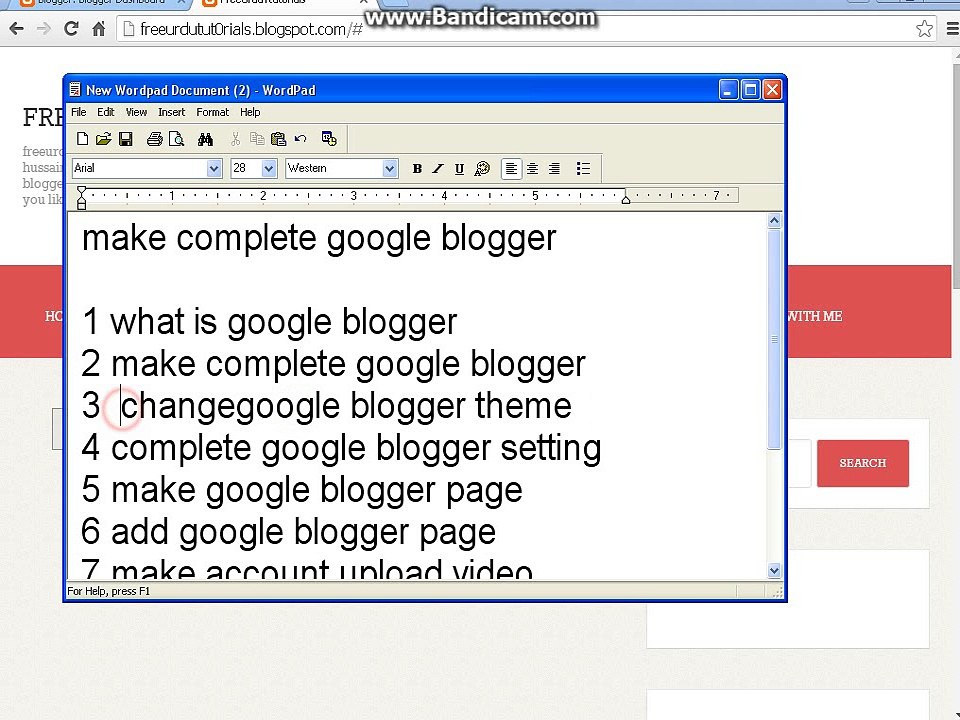960x720 pixels.
Task: Open the Edit menu
Action: [105, 112]
